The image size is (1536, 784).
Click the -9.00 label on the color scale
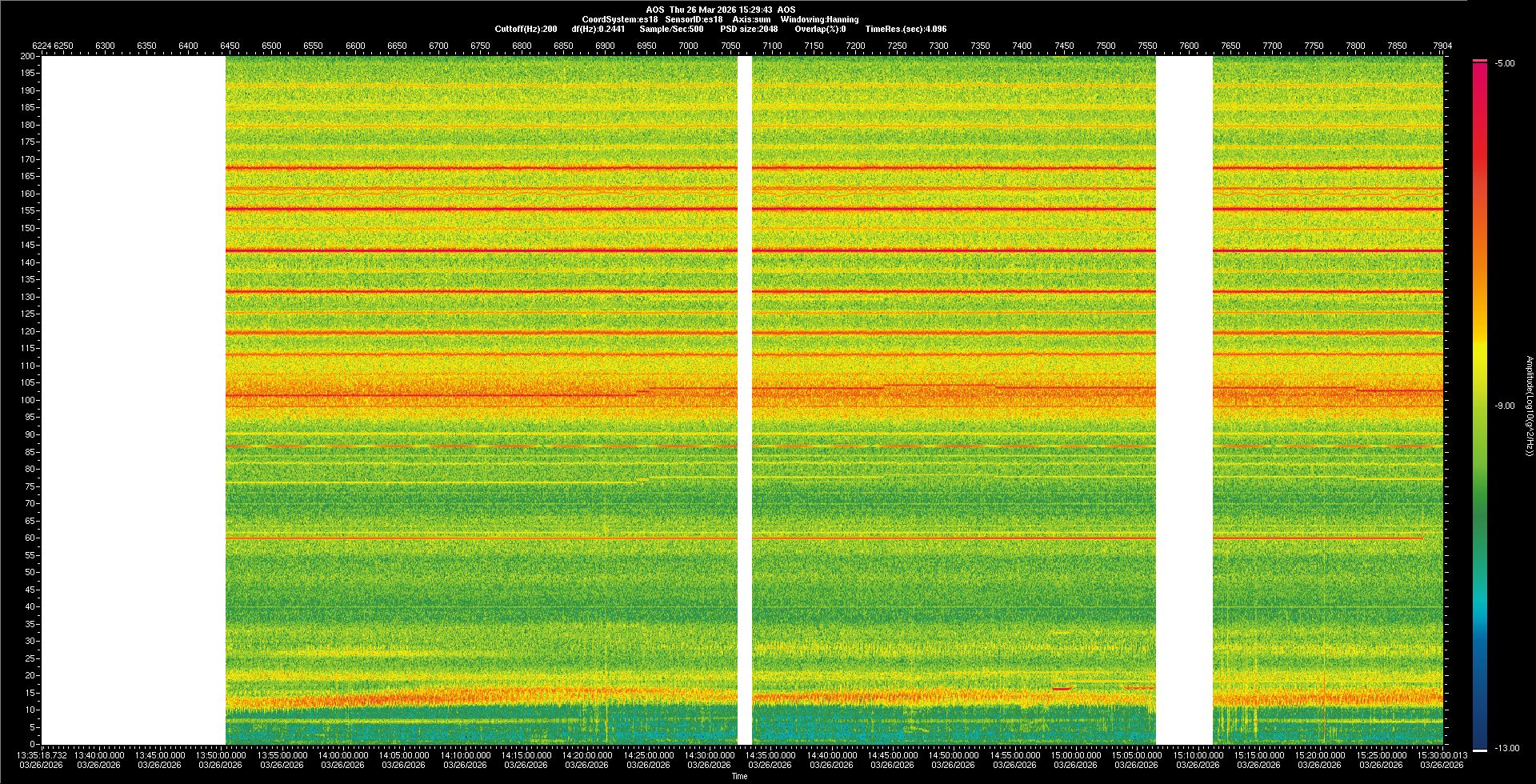point(1504,406)
